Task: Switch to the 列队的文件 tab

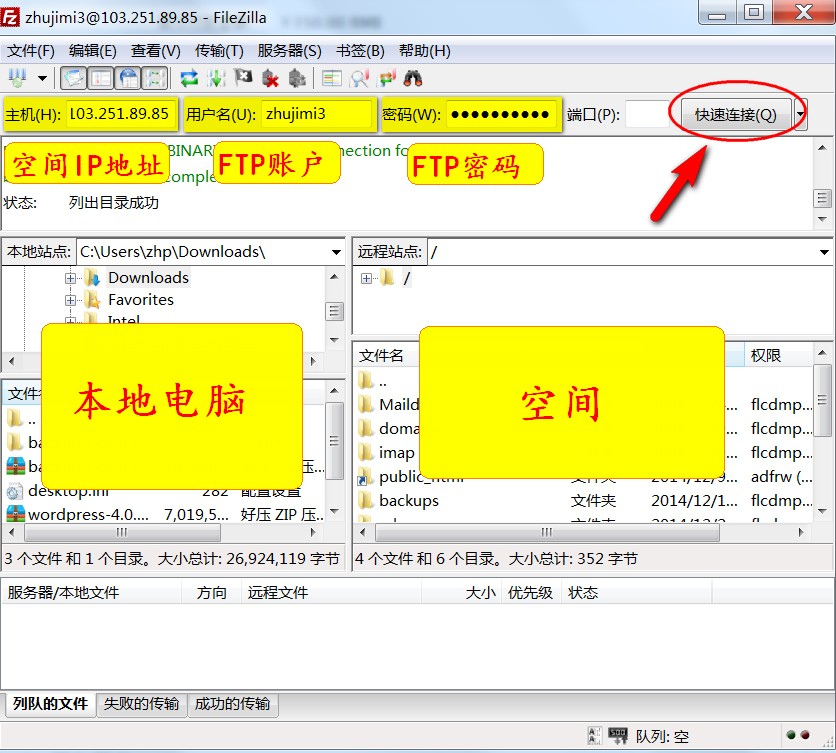Action: pos(51,704)
